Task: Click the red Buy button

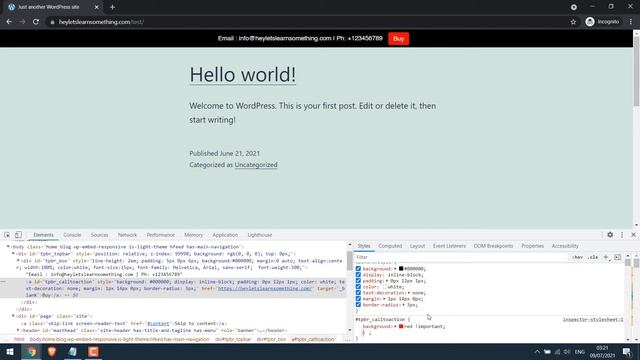Action: click(398, 39)
